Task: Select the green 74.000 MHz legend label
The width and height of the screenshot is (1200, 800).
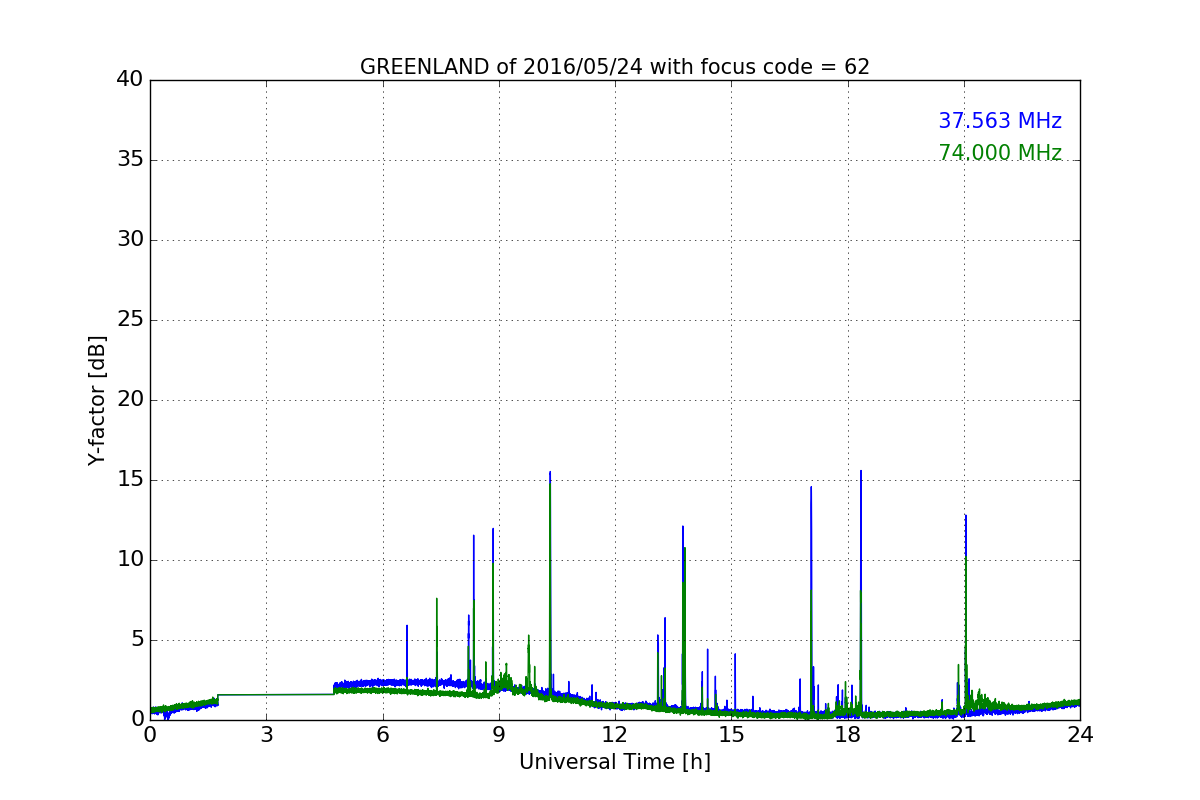Action: point(999,153)
